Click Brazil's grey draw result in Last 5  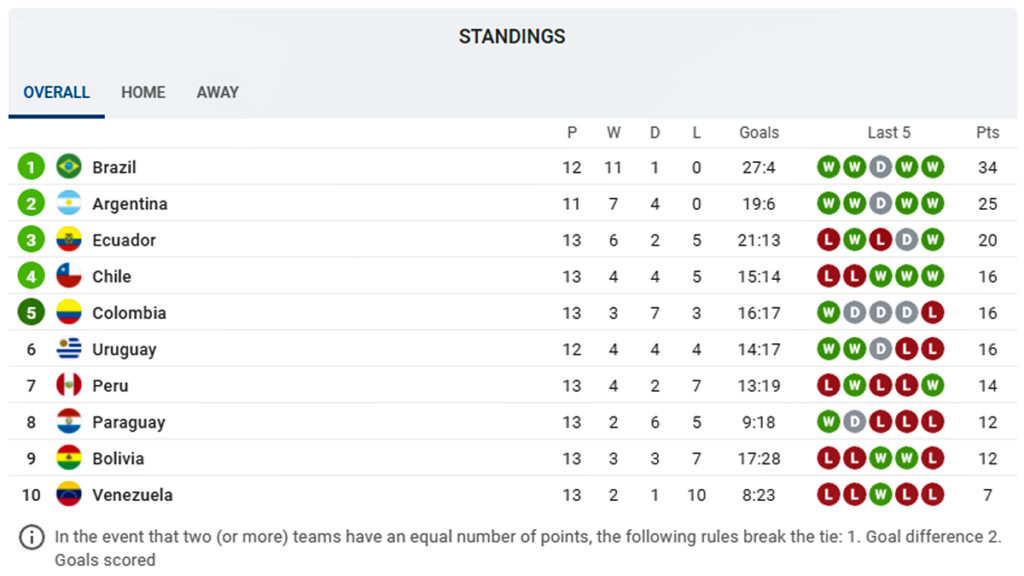pos(880,167)
